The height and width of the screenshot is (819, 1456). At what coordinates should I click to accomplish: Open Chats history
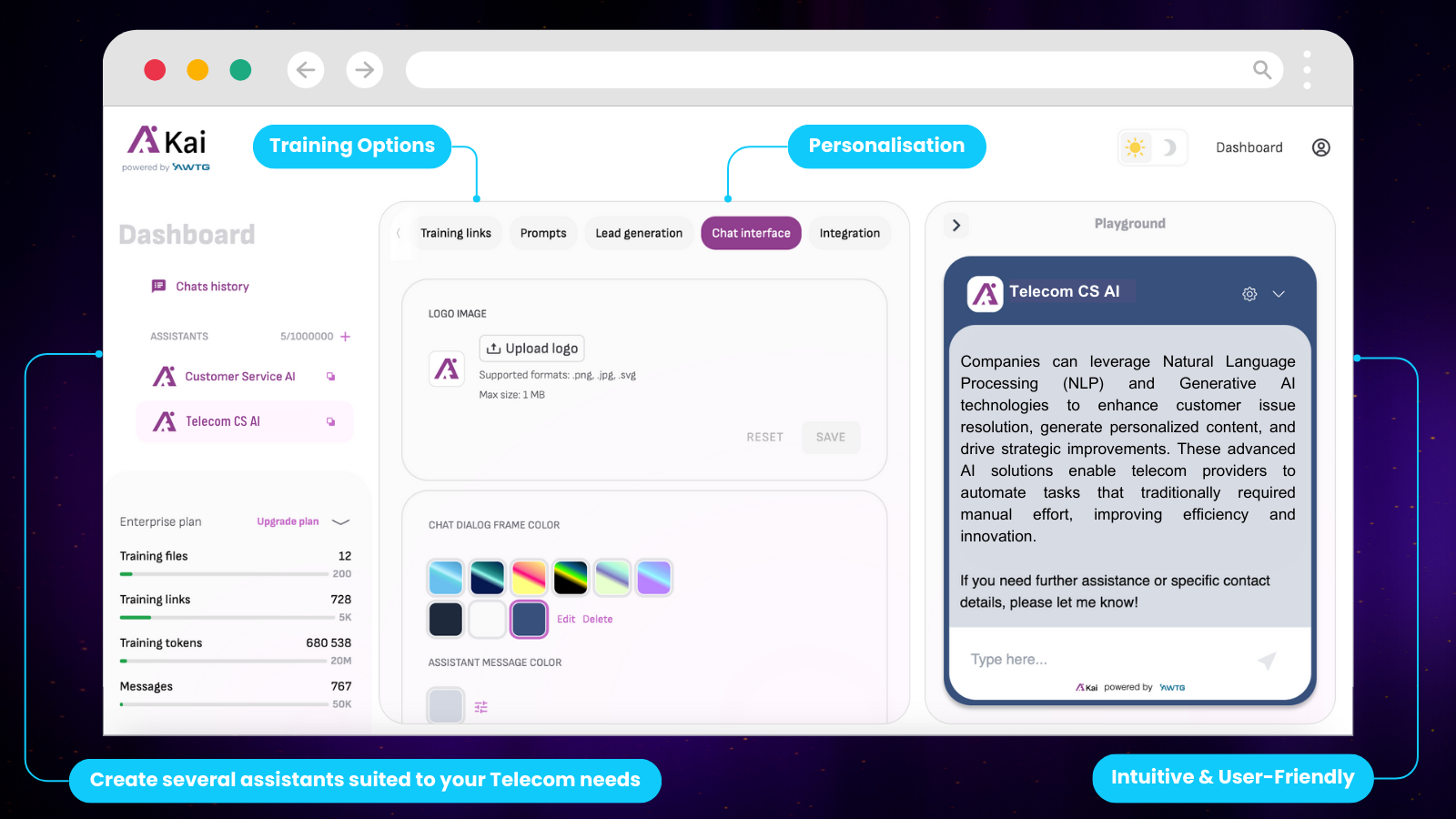pyautogui.click(x=200, y=286)
